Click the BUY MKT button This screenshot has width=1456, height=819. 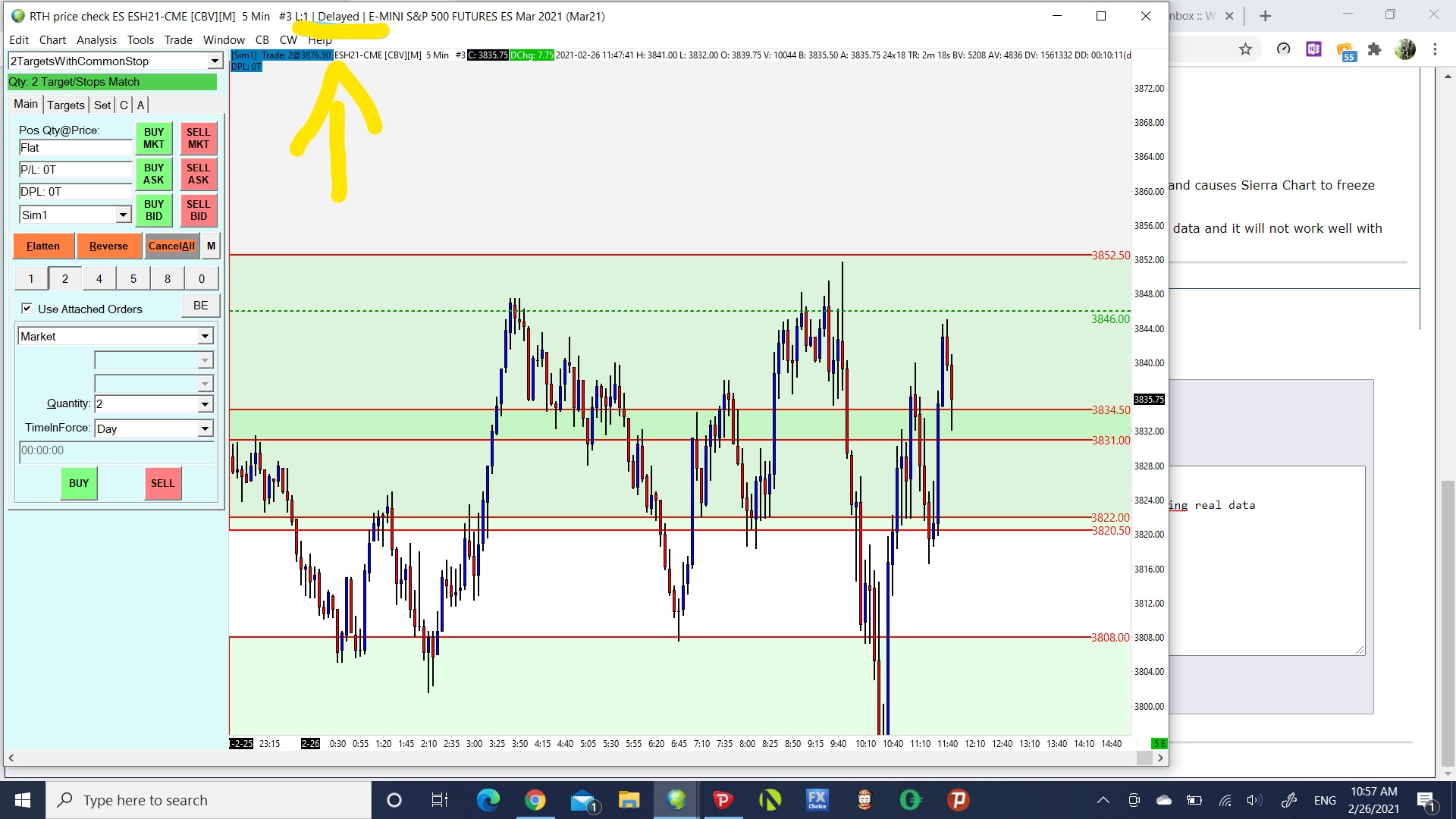[x=154, y=138]
